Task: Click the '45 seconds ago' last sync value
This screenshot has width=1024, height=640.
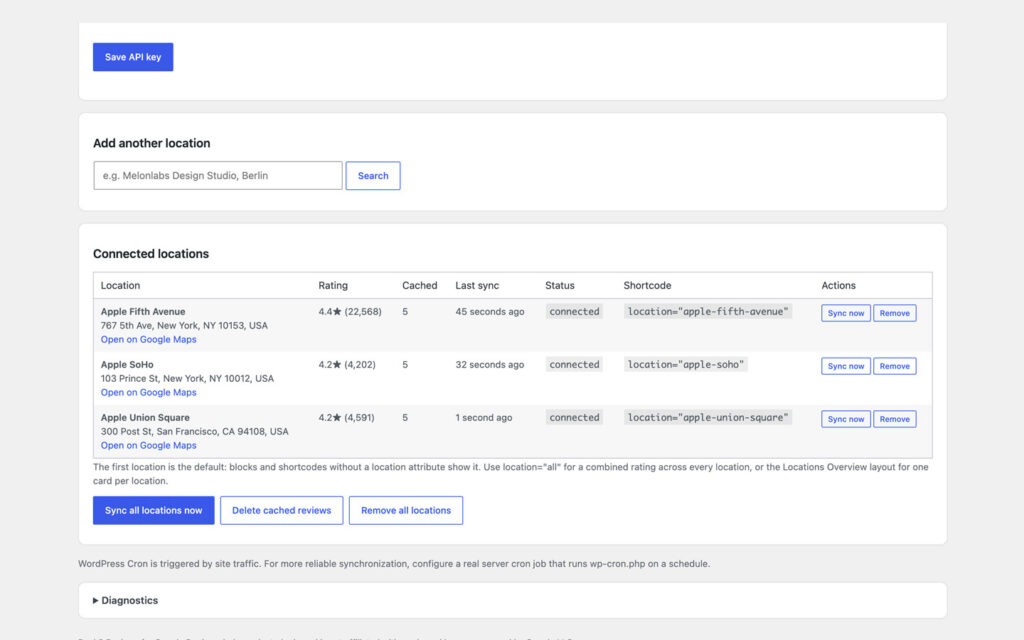Action: click(x=490, y=312)
